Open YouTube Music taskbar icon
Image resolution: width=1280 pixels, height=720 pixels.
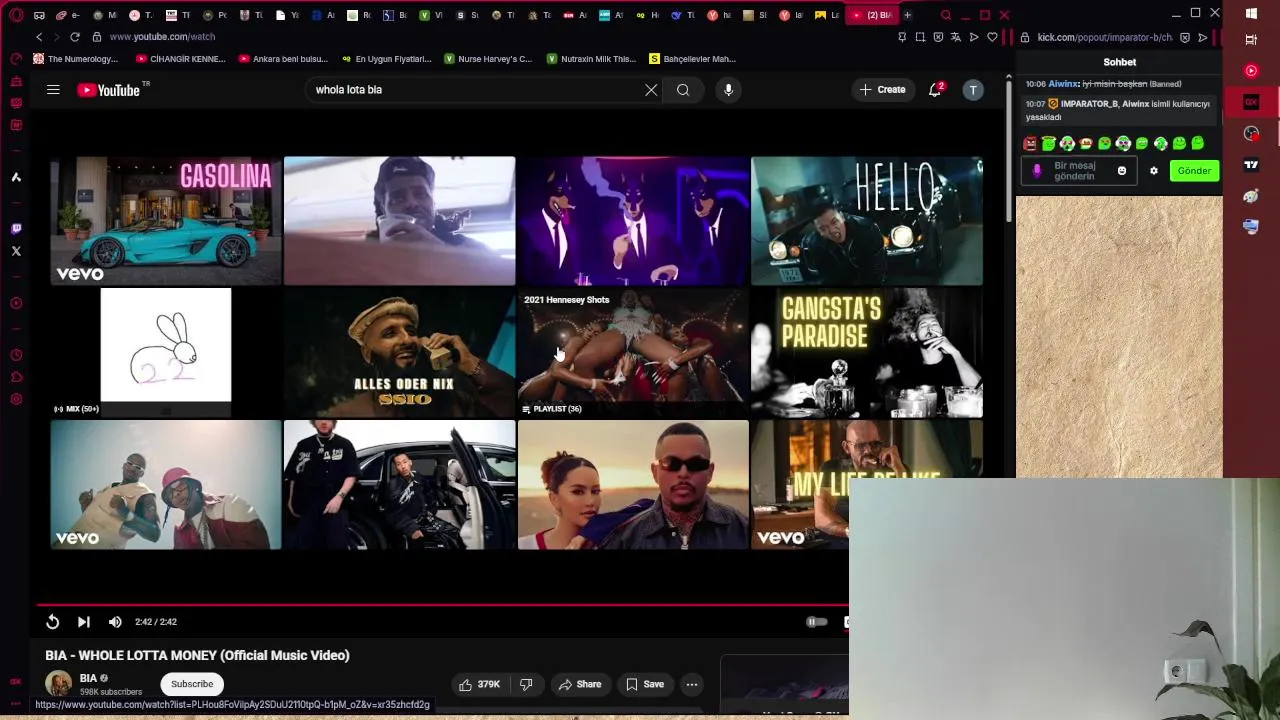1251,71
